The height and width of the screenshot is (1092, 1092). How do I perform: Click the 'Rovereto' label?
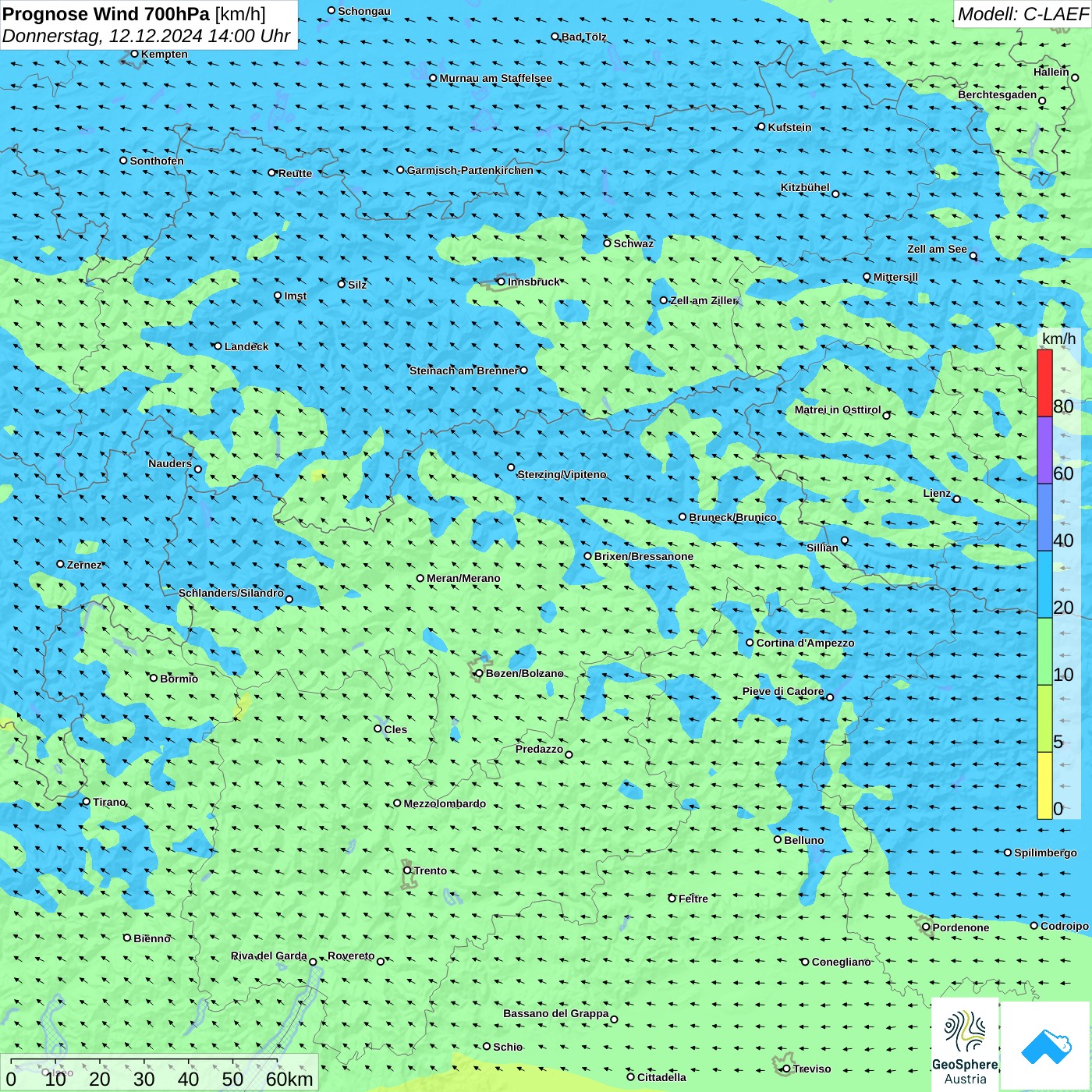351,955
